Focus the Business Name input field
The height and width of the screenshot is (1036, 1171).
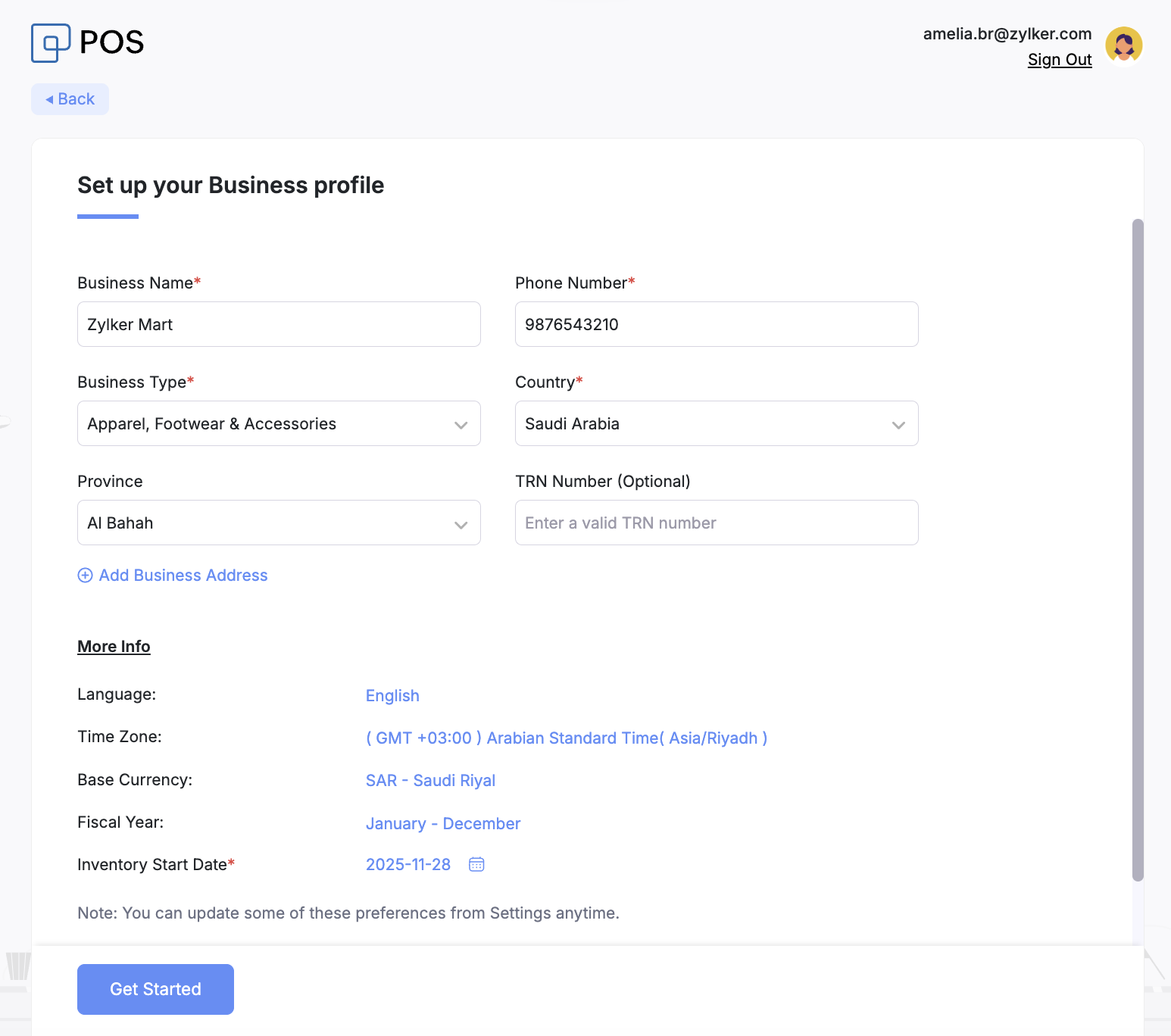(x=279, y=324)
